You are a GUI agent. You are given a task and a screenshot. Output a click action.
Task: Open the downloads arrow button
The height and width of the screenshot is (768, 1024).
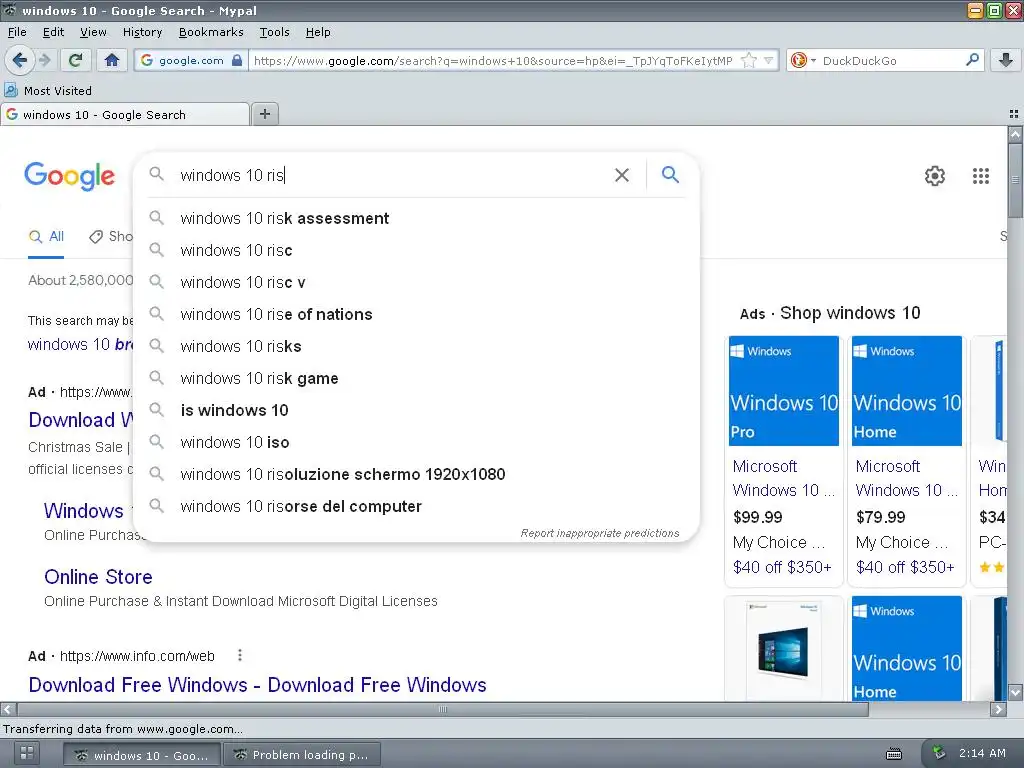pyautogui.click(x=1006, y=60)
